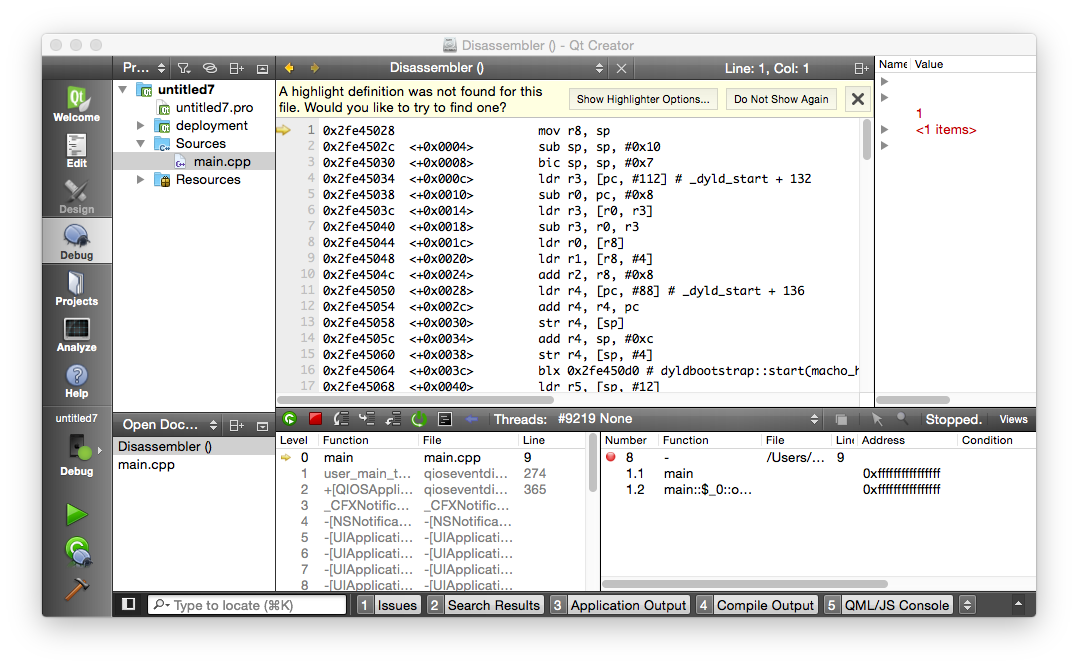Toggle operate by instruction mode
Viewport: 1078px width, 667px height.
(445, 419)
